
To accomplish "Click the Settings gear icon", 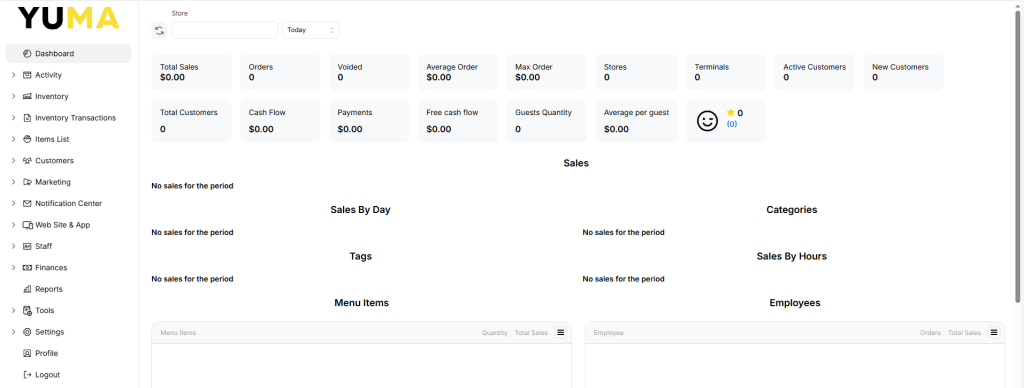I will 27,332.
